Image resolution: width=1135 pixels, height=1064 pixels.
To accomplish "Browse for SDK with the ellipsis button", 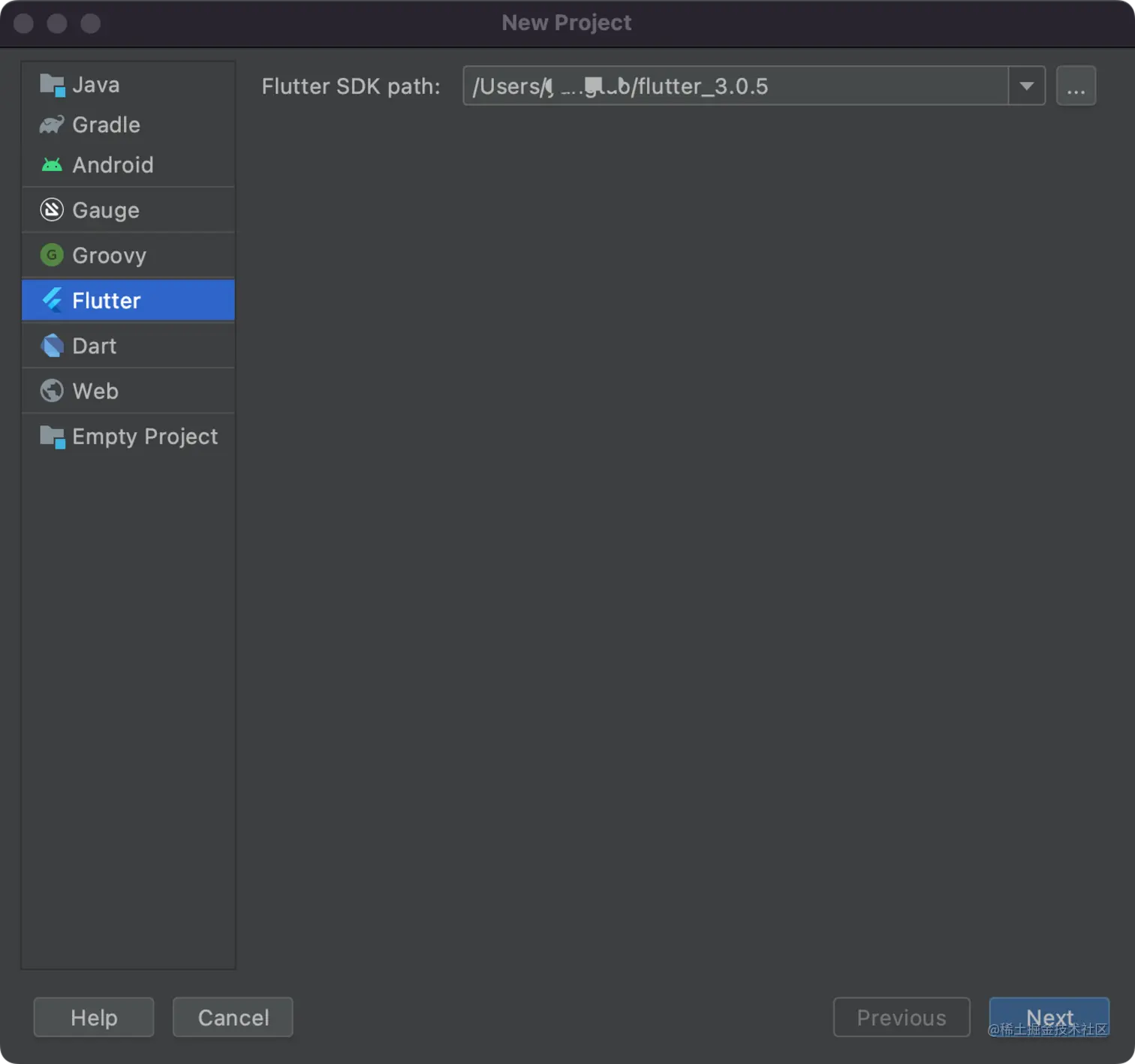I will coord(1076,86).
